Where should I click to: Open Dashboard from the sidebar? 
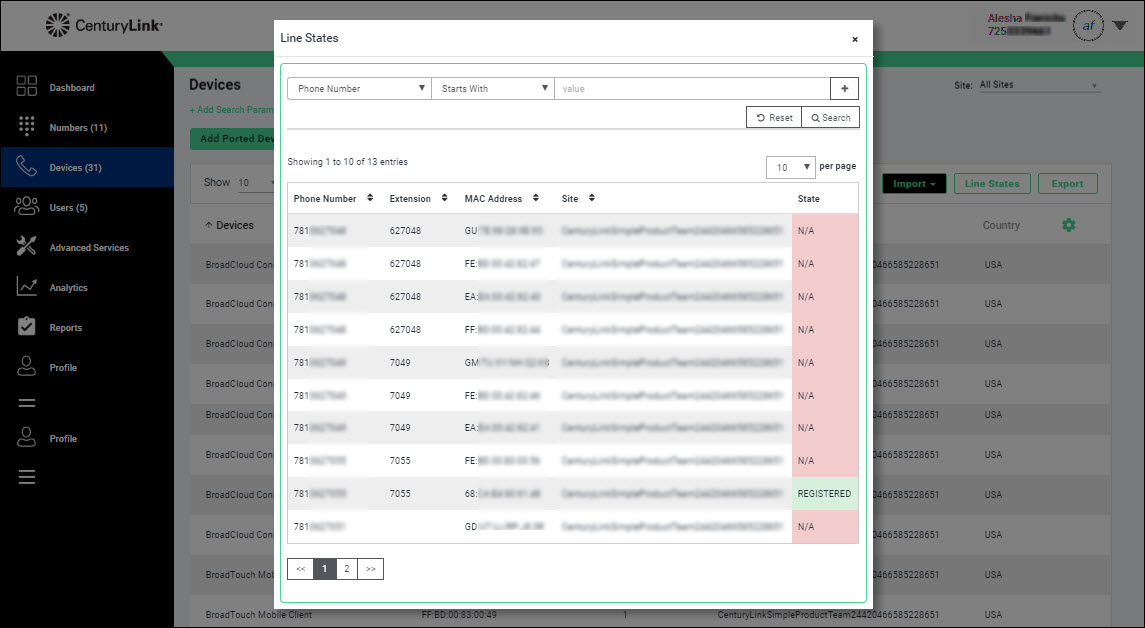click(x=71, y=88)
